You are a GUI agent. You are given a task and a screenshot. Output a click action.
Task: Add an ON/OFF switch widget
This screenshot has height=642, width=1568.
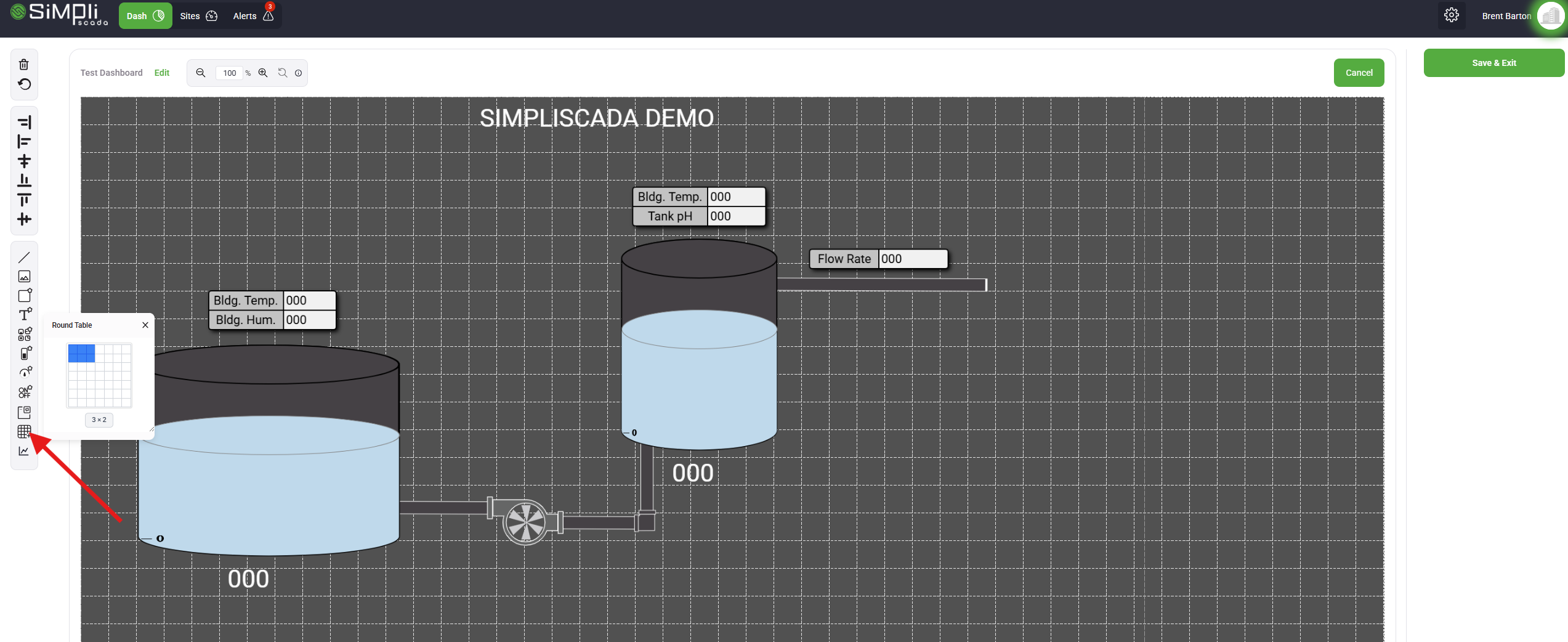25,392
